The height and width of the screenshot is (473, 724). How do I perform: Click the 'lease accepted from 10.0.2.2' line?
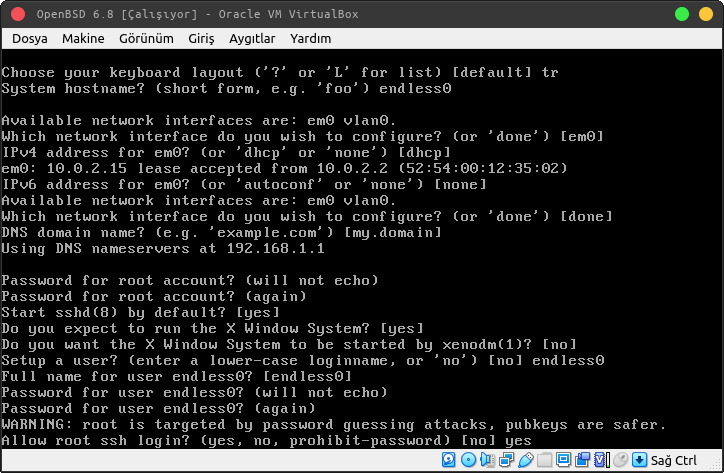tap(284, 168)
